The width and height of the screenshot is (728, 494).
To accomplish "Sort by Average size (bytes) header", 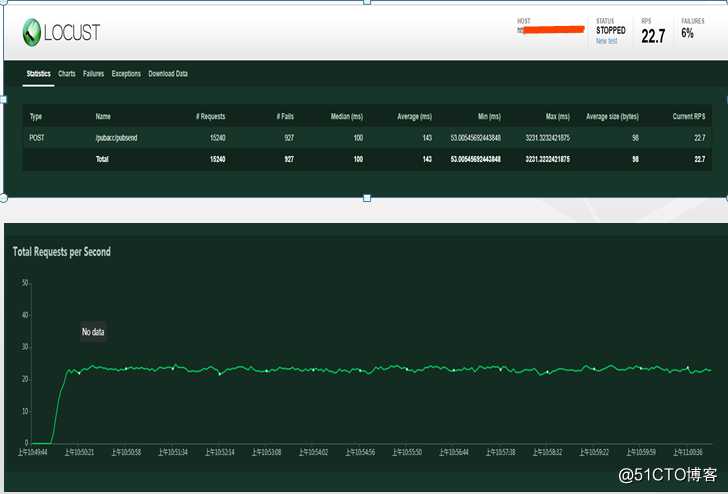I will click(612, 116).
